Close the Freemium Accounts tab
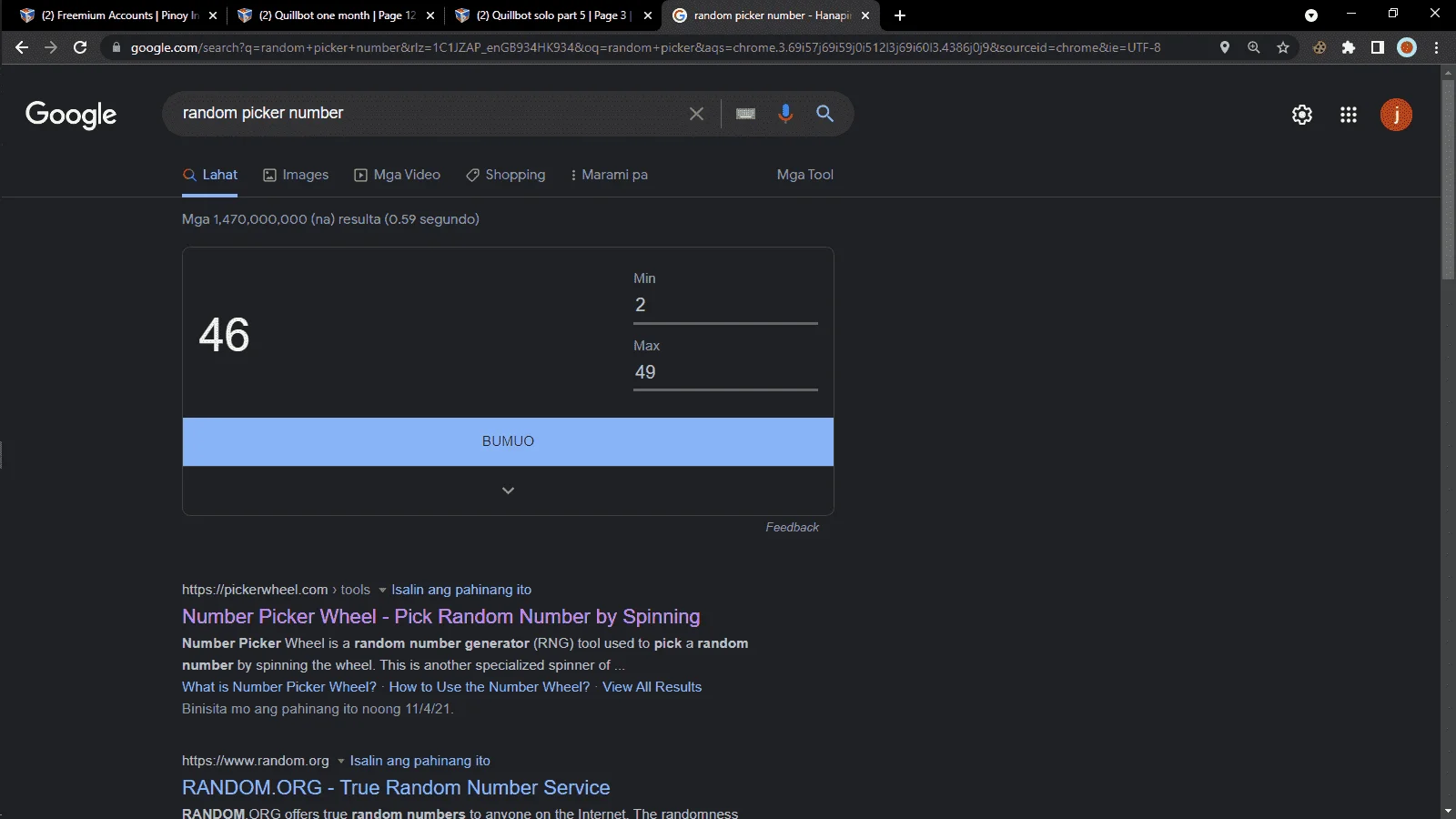This screenshot has width=1456, height=819. (213, 15)
